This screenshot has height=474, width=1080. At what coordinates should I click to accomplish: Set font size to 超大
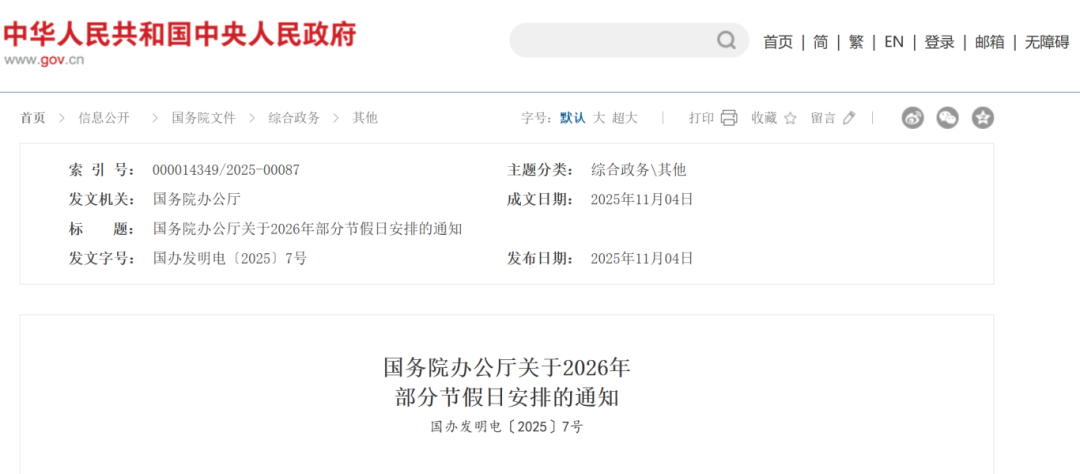625,118
